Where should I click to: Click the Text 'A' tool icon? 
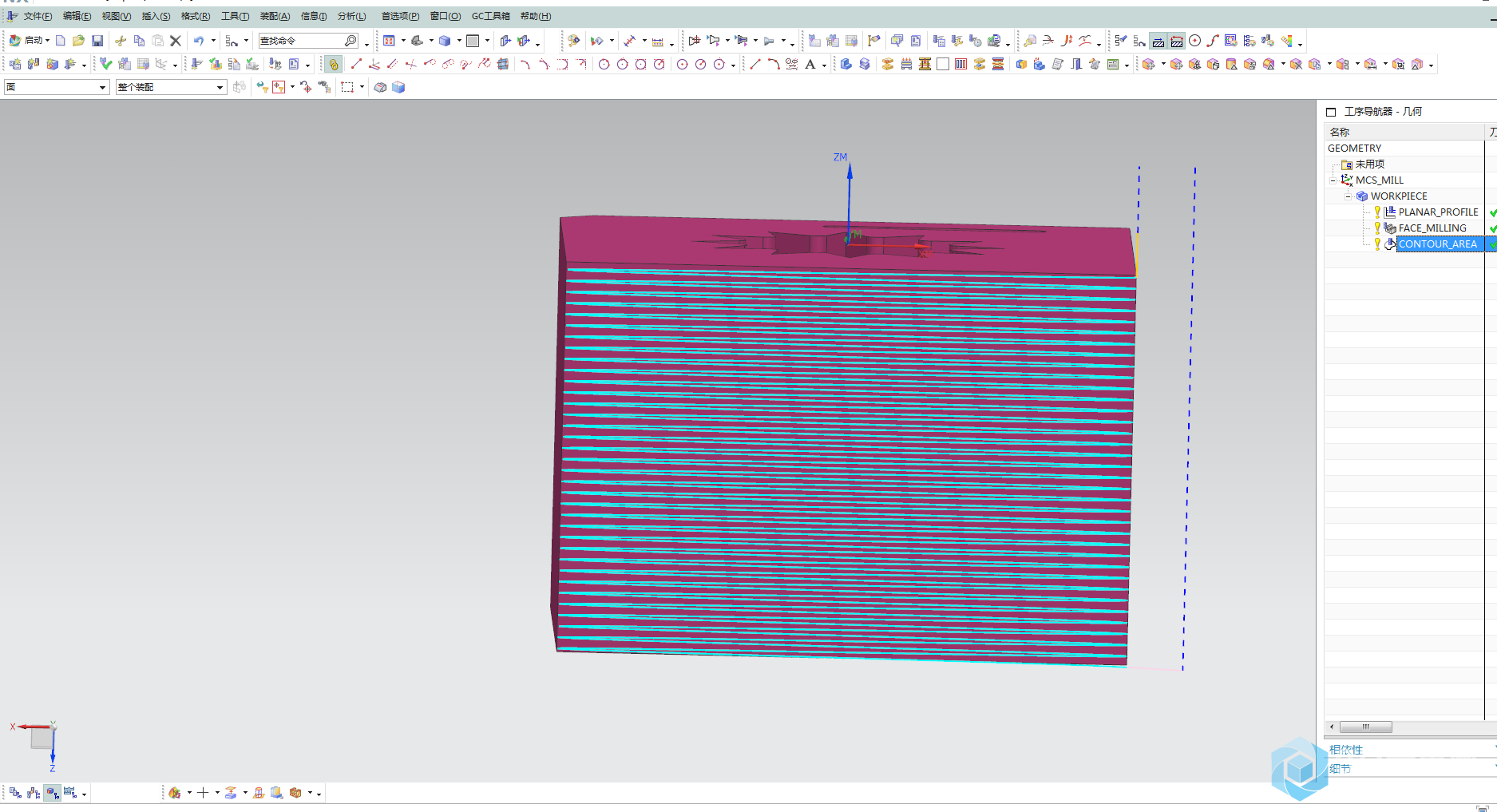pyautogui.click(x=810, y=64)
